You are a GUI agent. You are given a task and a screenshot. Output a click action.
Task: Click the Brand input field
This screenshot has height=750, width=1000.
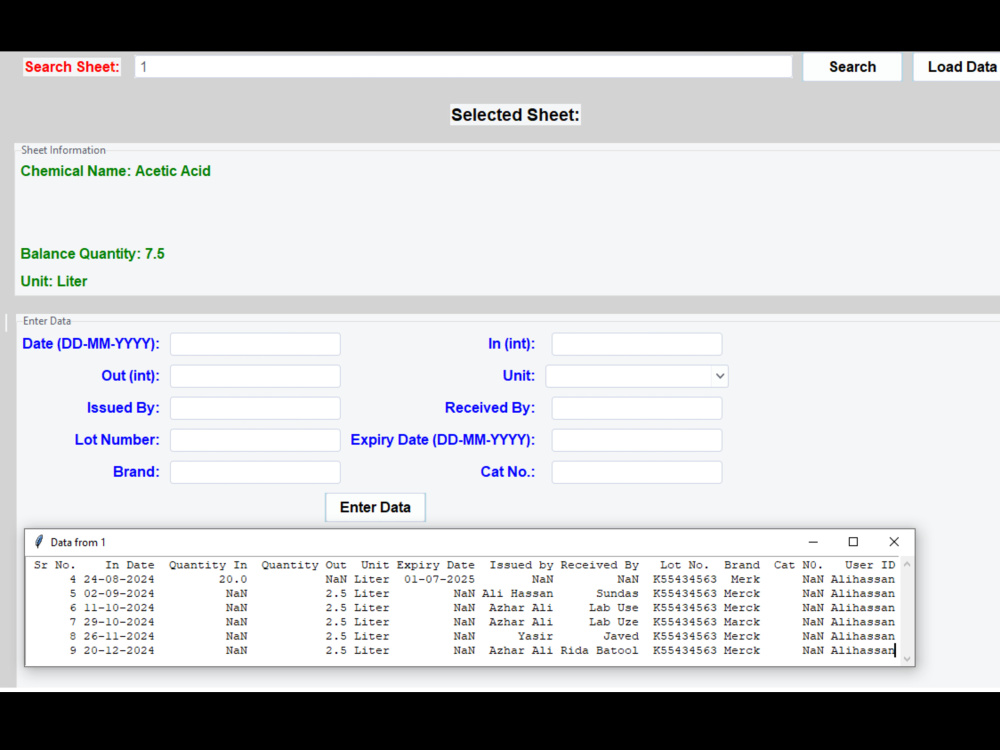point(255,472)
